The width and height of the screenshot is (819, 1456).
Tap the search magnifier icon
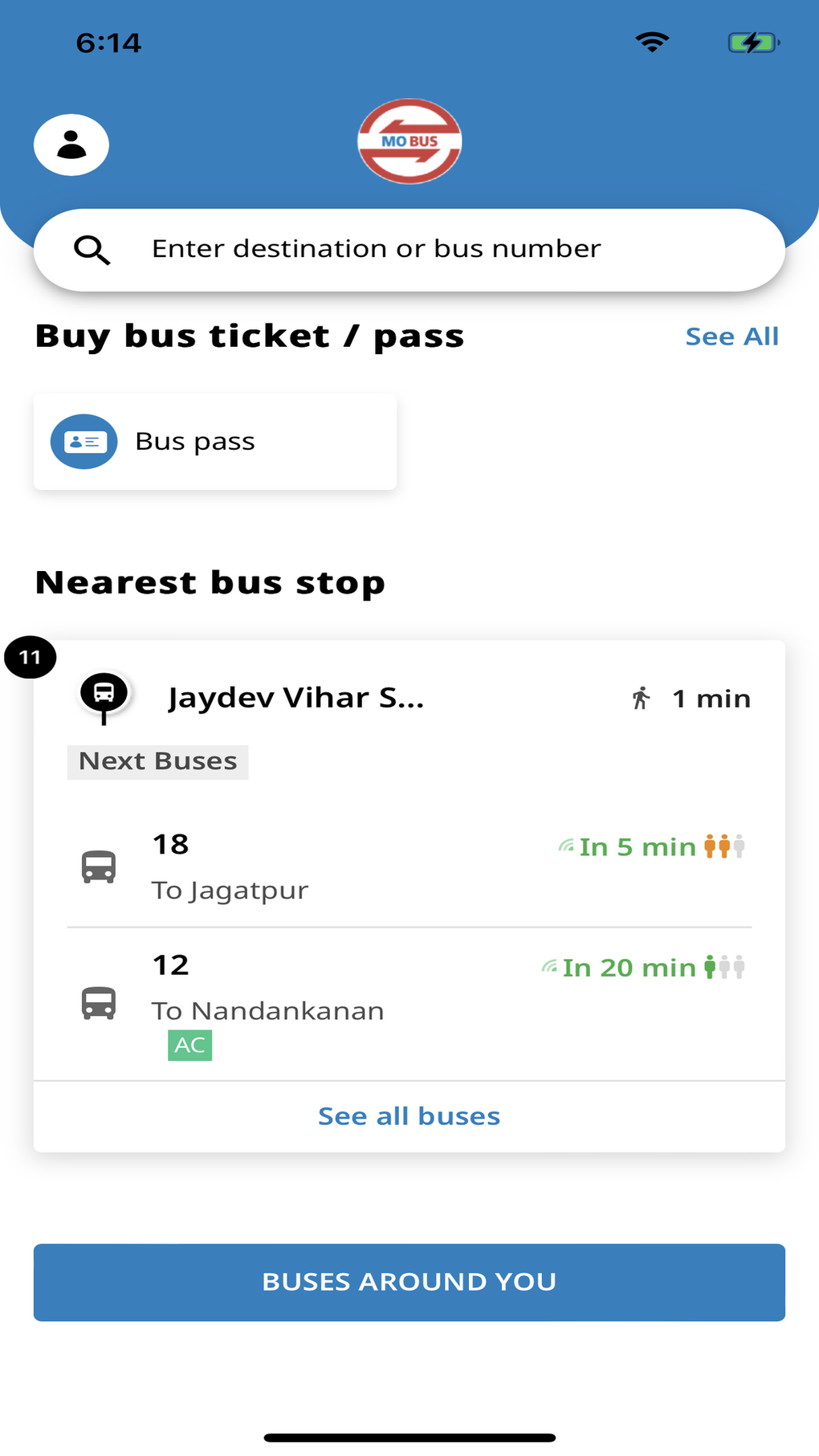pos(92,250)
